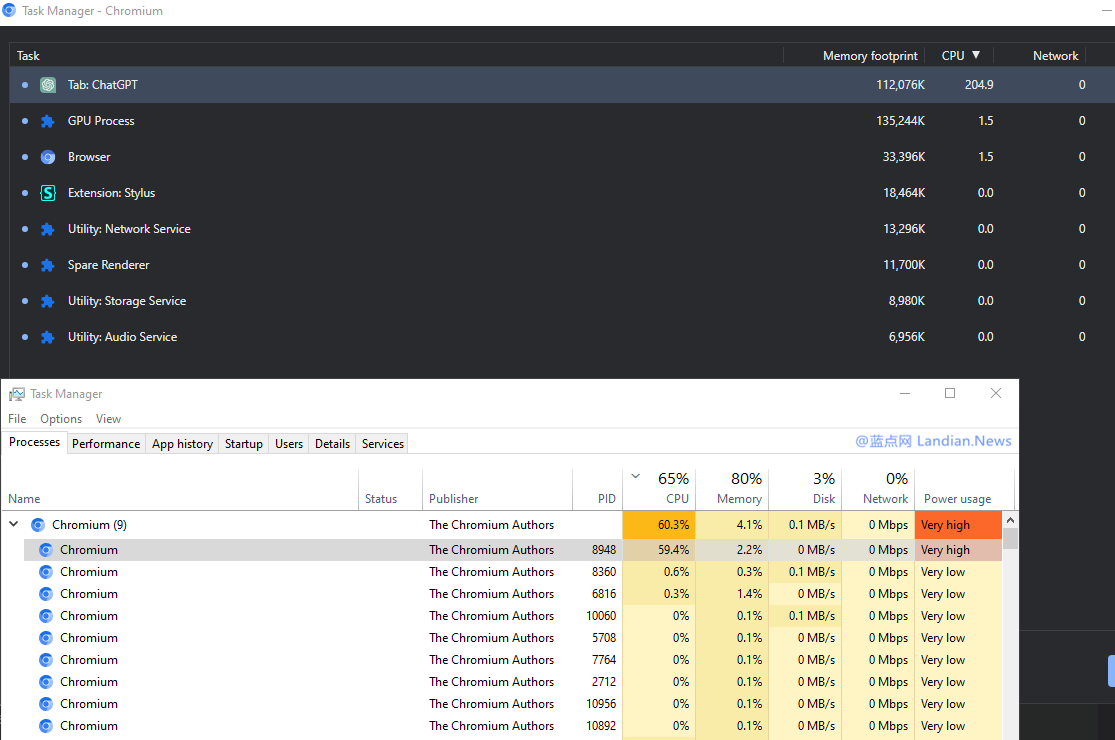Sort by the Power usage column header

coord(964,490)
